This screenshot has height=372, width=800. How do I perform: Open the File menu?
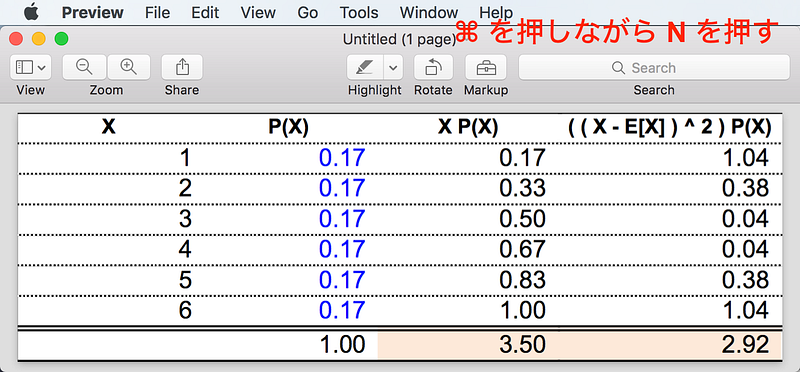(157, 12)
